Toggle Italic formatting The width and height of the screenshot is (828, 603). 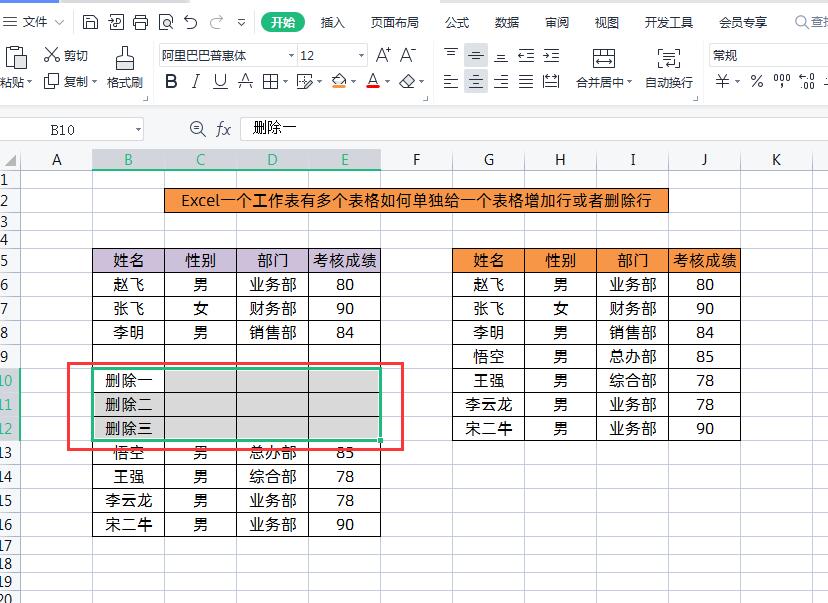196,81
